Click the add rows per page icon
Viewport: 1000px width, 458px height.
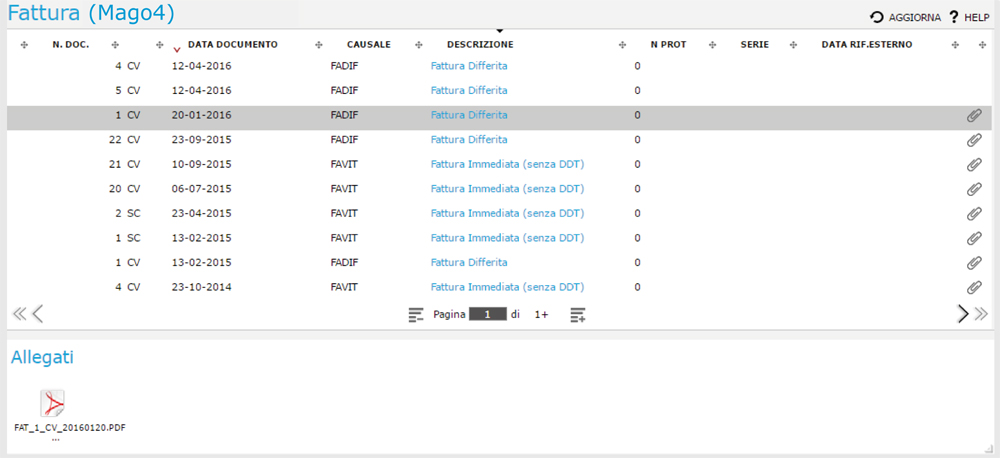click(x=578, y=315)
